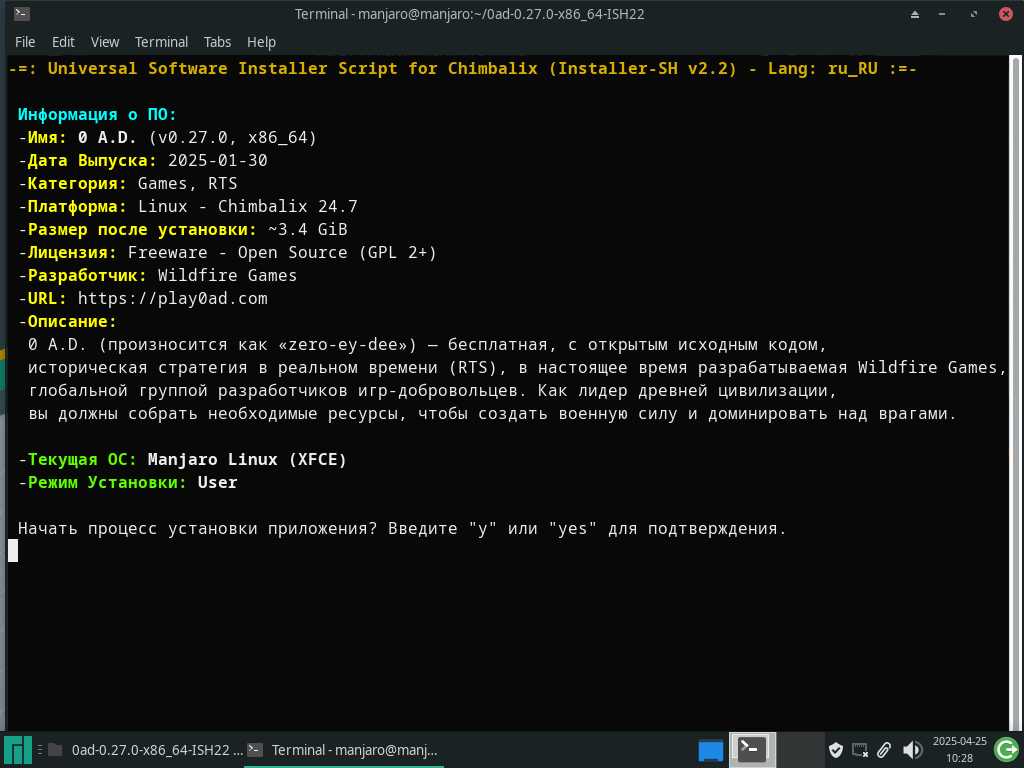Open the network connection tray icon
1024x768 pixels.
pos(860,750)
